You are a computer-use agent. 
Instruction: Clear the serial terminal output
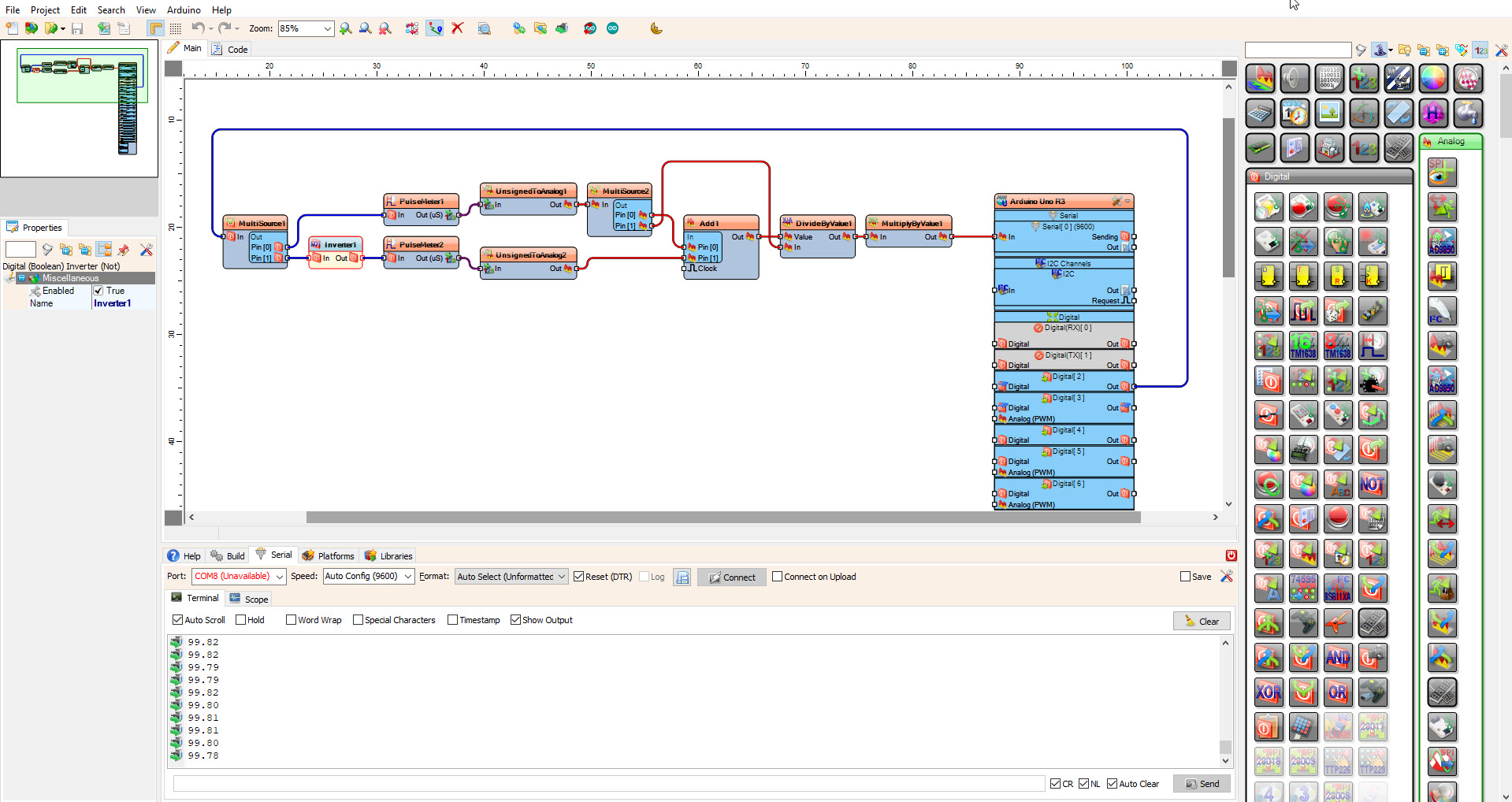(1202, 621)
